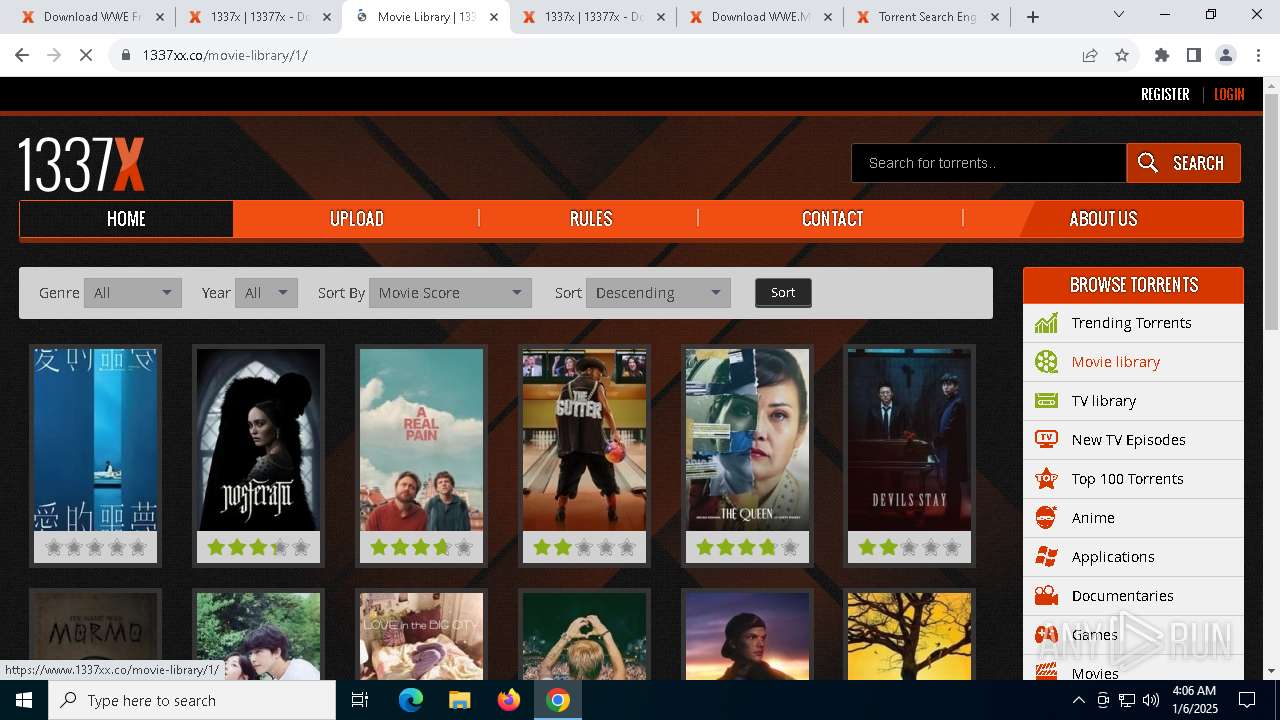
Task: Open Chrome's three-dot menu
Action: (1257, 55)
